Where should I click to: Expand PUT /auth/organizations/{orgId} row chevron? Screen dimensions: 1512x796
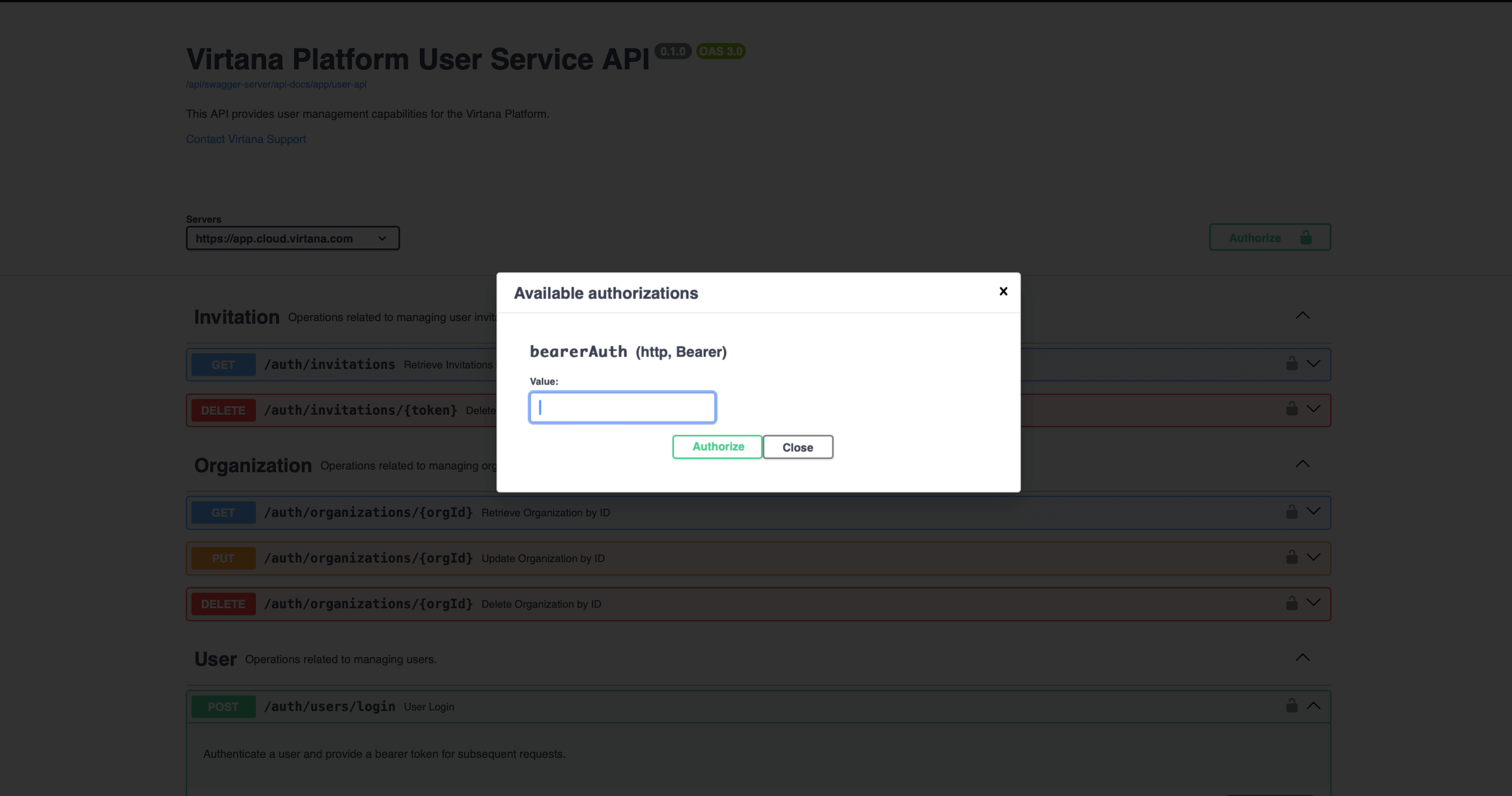click(1314, 557)
